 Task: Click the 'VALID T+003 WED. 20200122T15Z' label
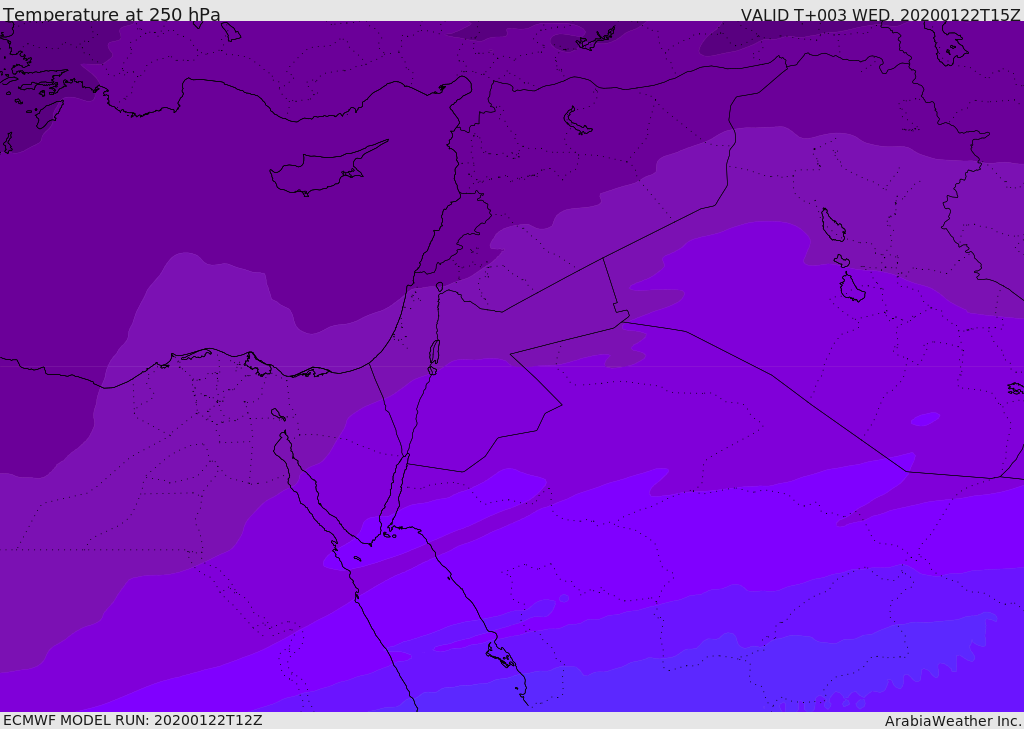(x=880, y=14)
